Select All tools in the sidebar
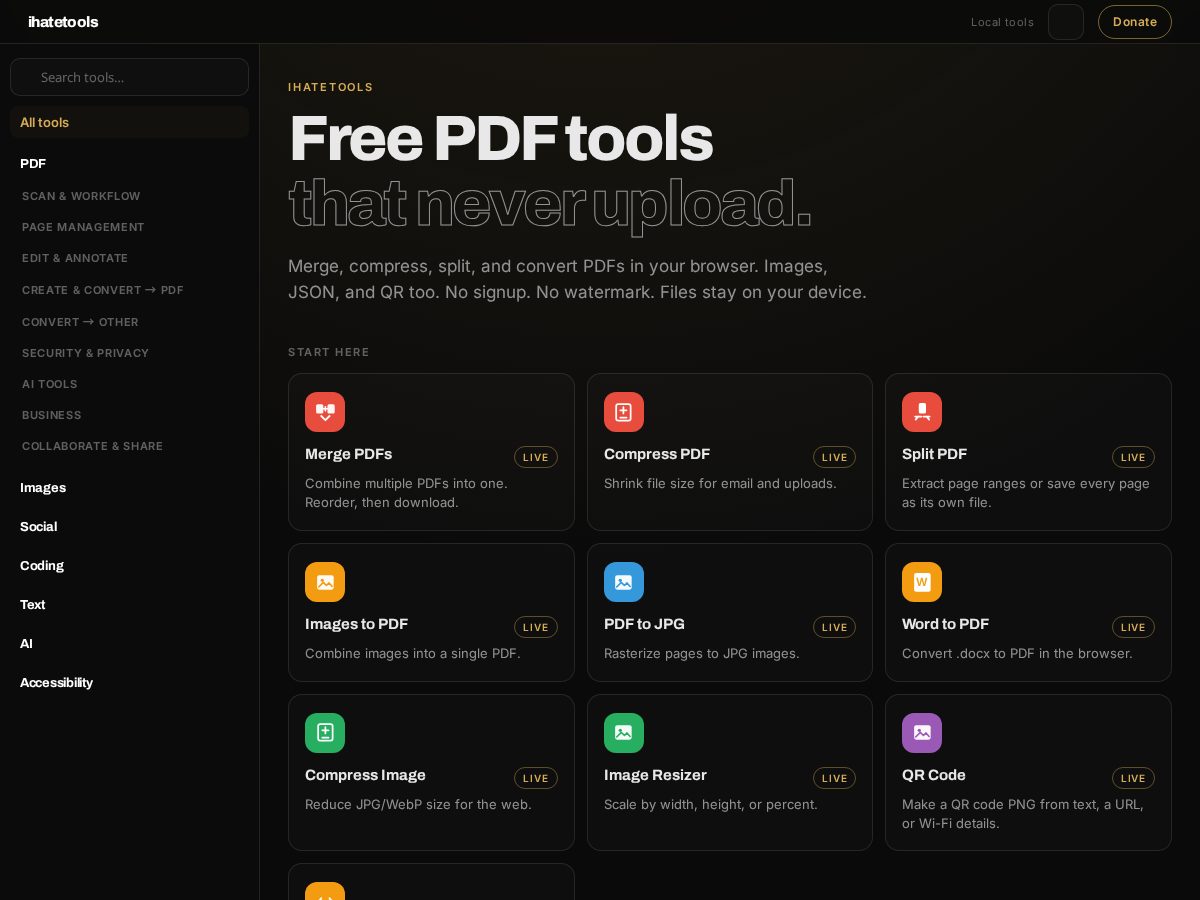Image resolution: width=1200 pixels, height=900 pixels. [129, 122]
